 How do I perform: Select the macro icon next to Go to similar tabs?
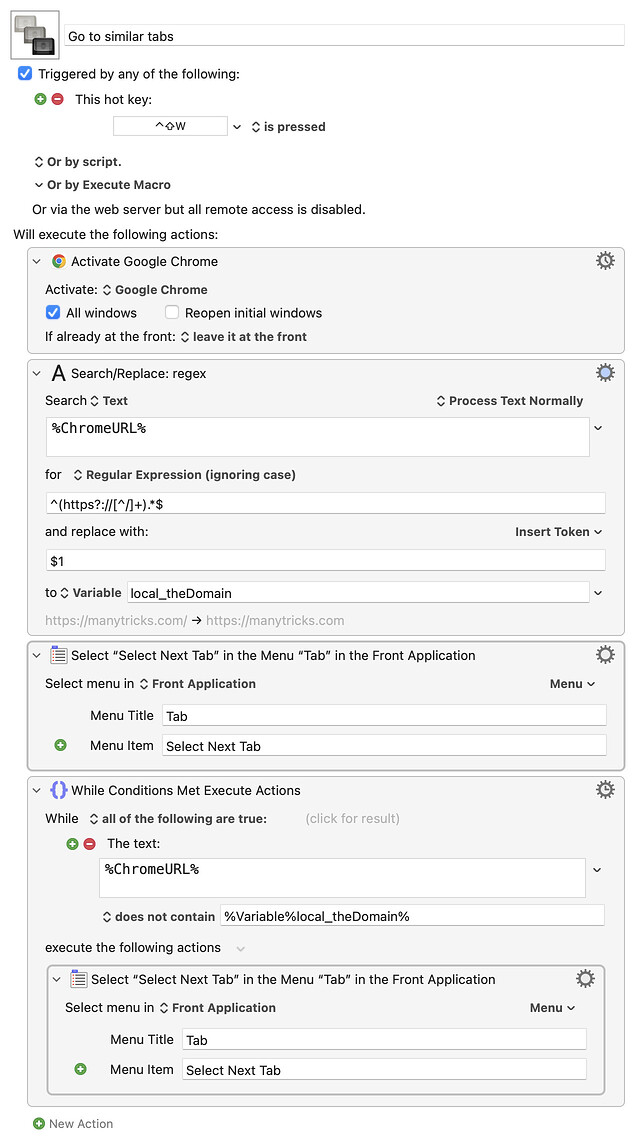[33, 33]
